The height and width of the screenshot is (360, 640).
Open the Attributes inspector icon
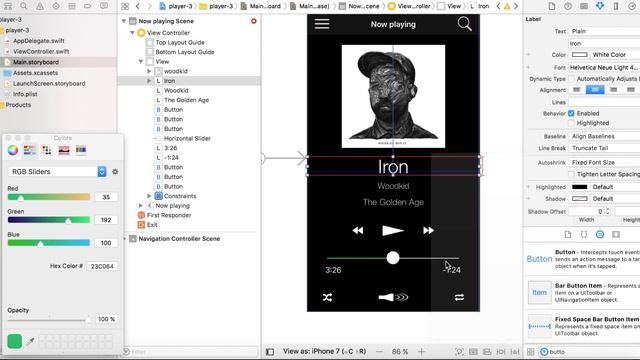click(600, 6)
